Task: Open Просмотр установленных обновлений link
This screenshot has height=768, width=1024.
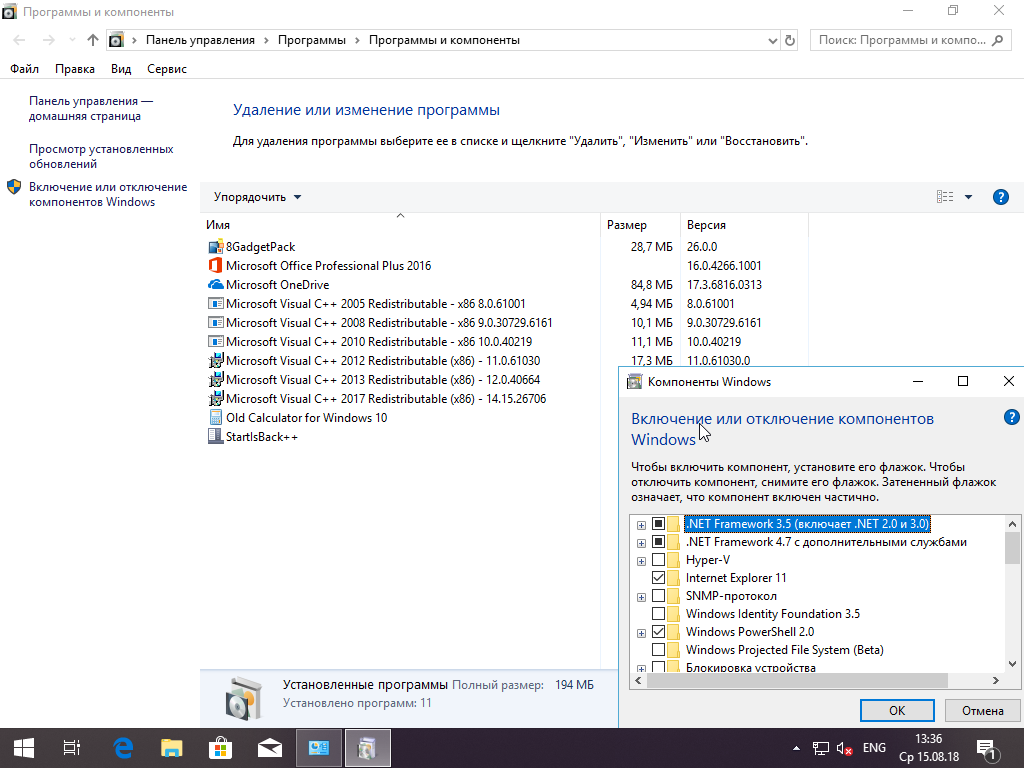Action: pos(101,156)
